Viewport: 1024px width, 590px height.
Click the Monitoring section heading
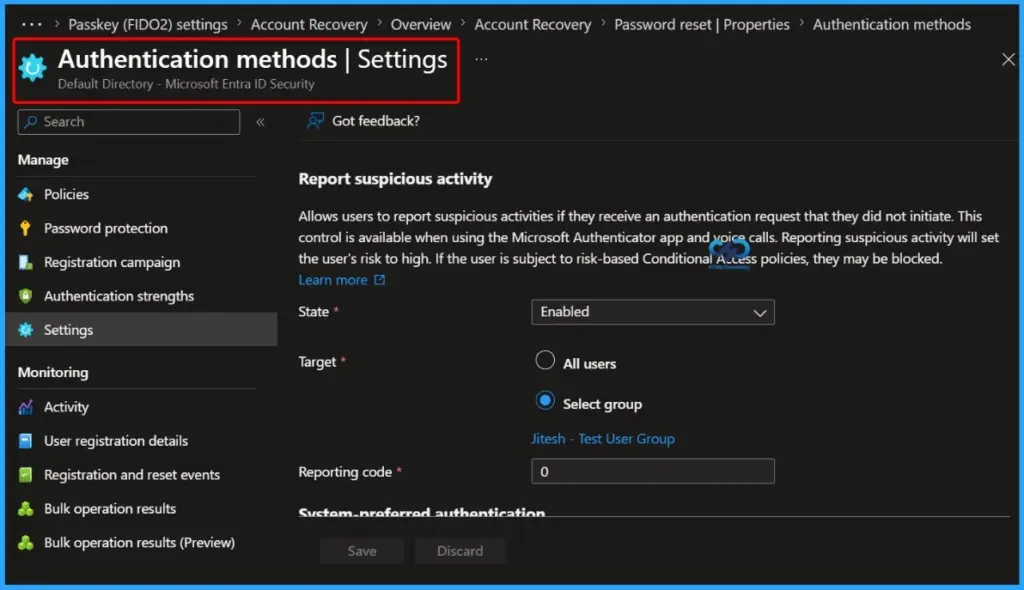click(x=53, y=372)
